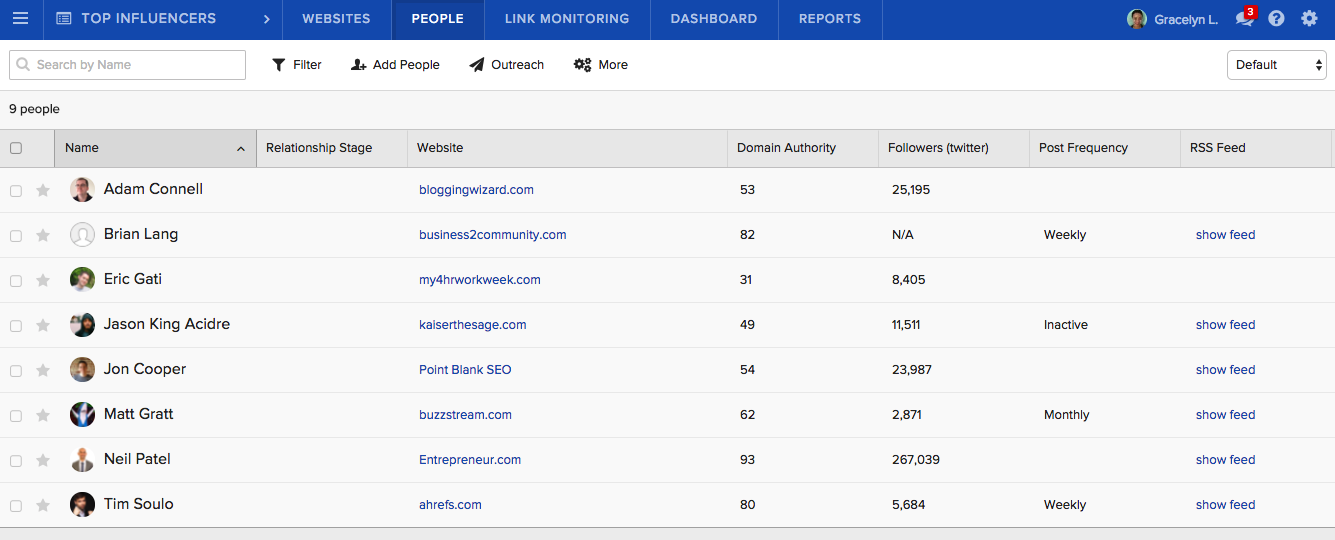This screenshot has height=540, width=1335.
Task: Open the Link Monitoring tab
Action: (567, 19)
